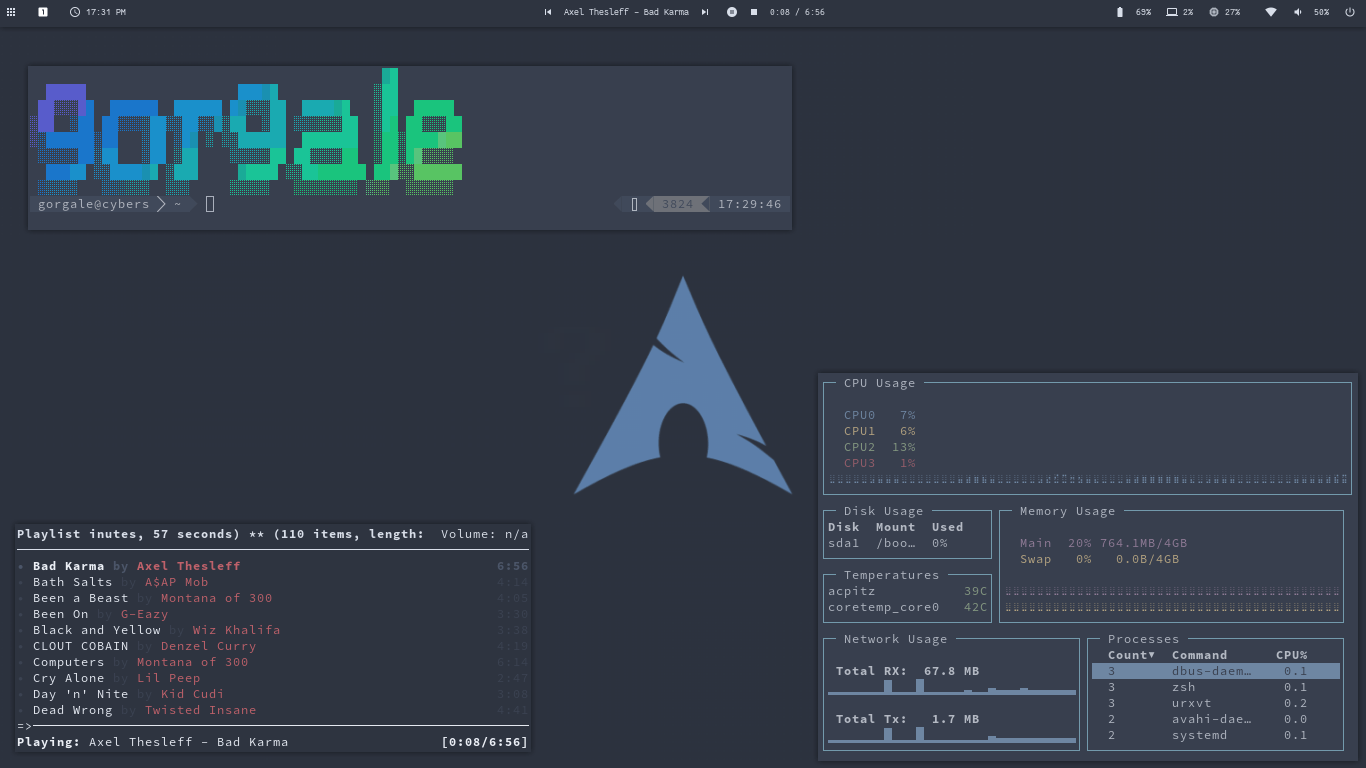Open the app grid launcher icon
Image resolution: width=1366 pixels, height=768 pixels.
(11, 12)
